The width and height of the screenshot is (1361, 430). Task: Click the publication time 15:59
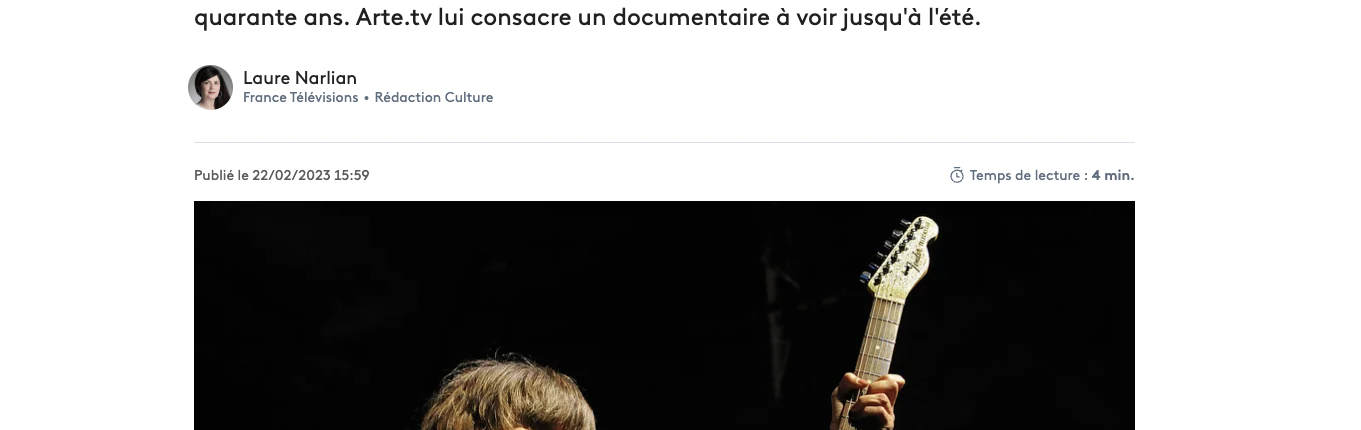click(352, 176)
